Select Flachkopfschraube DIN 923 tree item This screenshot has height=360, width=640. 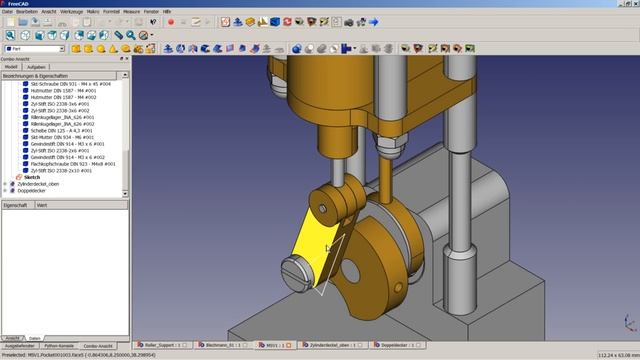pos(73,164)
